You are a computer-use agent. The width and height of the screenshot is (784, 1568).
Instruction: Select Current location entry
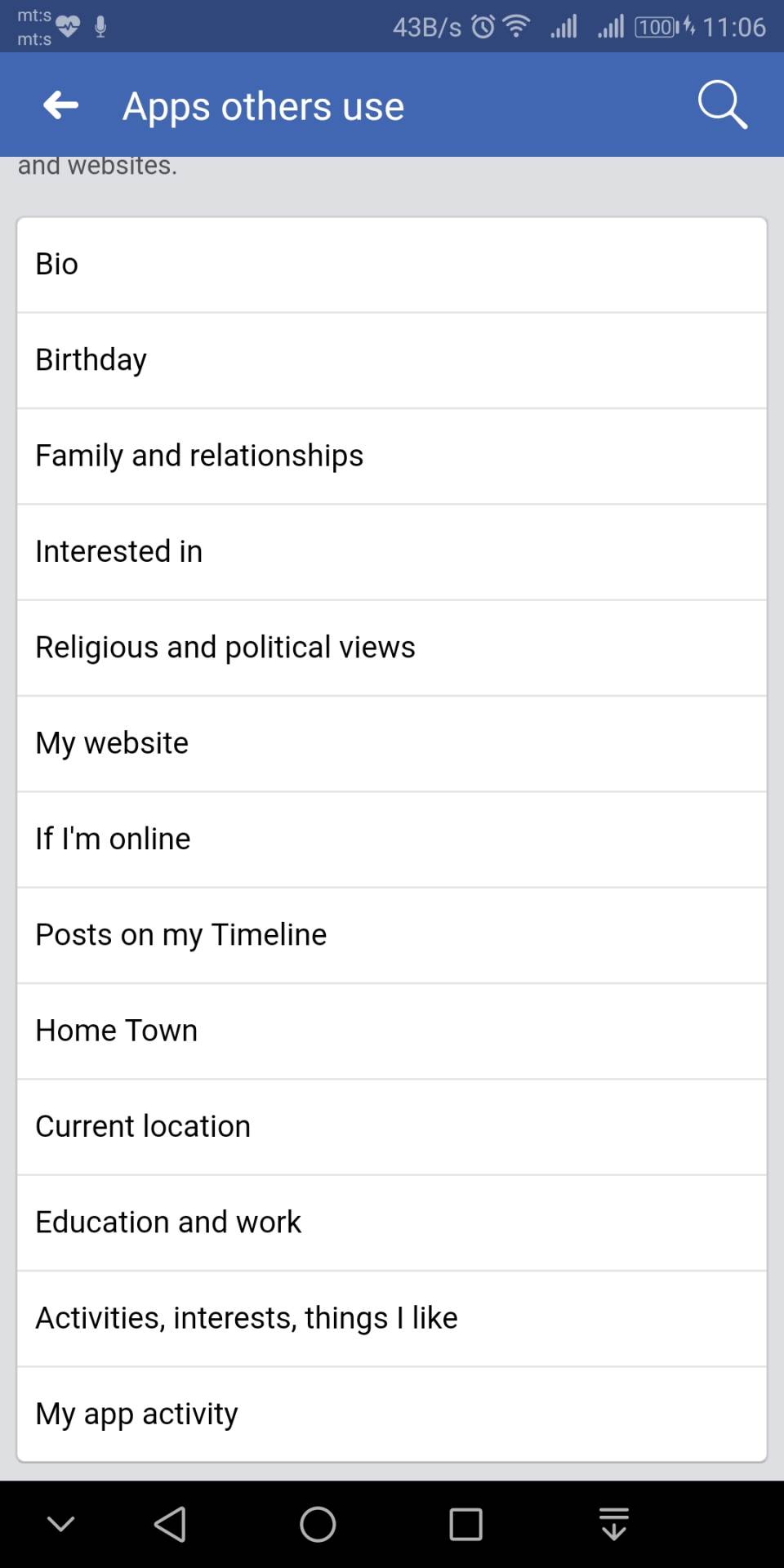point(392,1126)
